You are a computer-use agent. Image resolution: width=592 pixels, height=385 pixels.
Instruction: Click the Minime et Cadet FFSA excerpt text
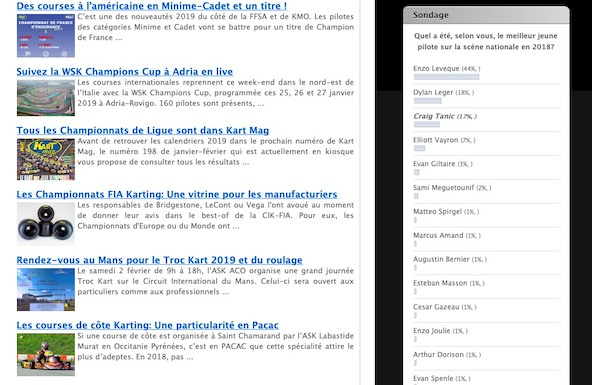pyautogui.click(x=216, y=27)
